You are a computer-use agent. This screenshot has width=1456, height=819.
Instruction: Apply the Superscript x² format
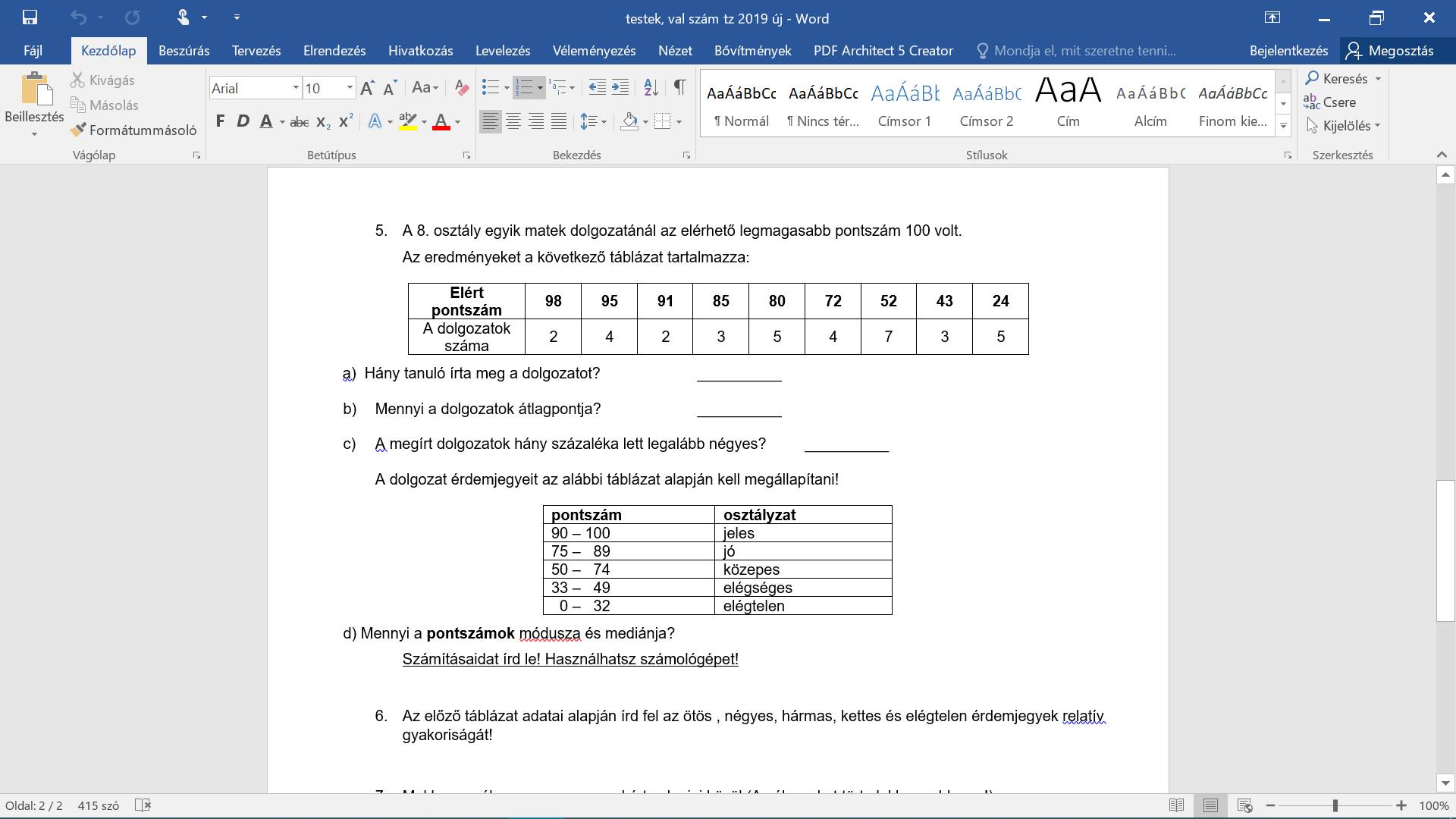pos(346,121)
